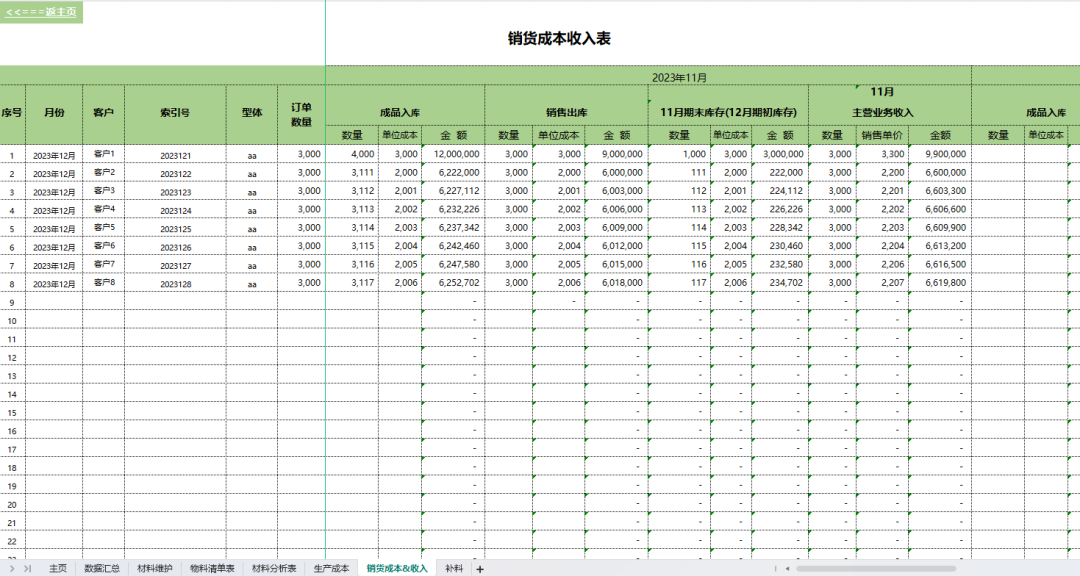Switch to 材料维护 sheet tab
Image resolution: width=1080 pixels, height=576 pixels.
(155, 568)
